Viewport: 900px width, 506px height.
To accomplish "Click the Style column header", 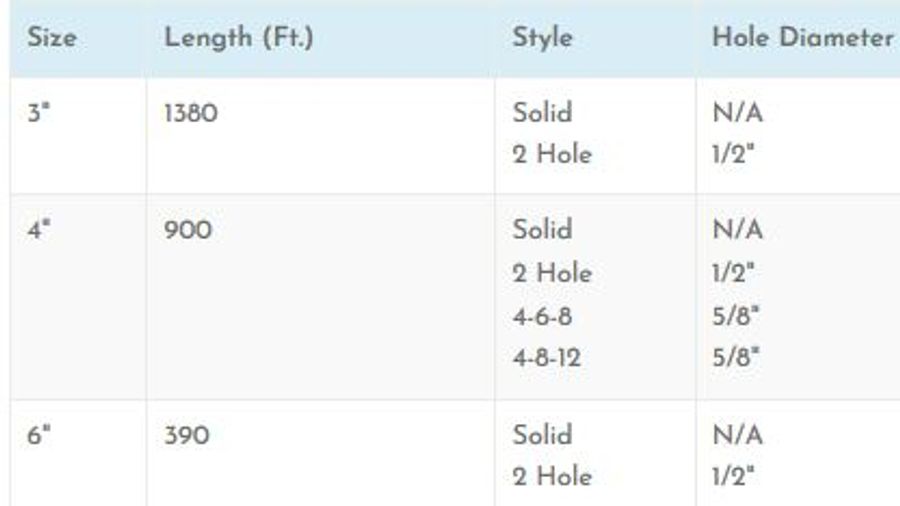I will [542, 39].
